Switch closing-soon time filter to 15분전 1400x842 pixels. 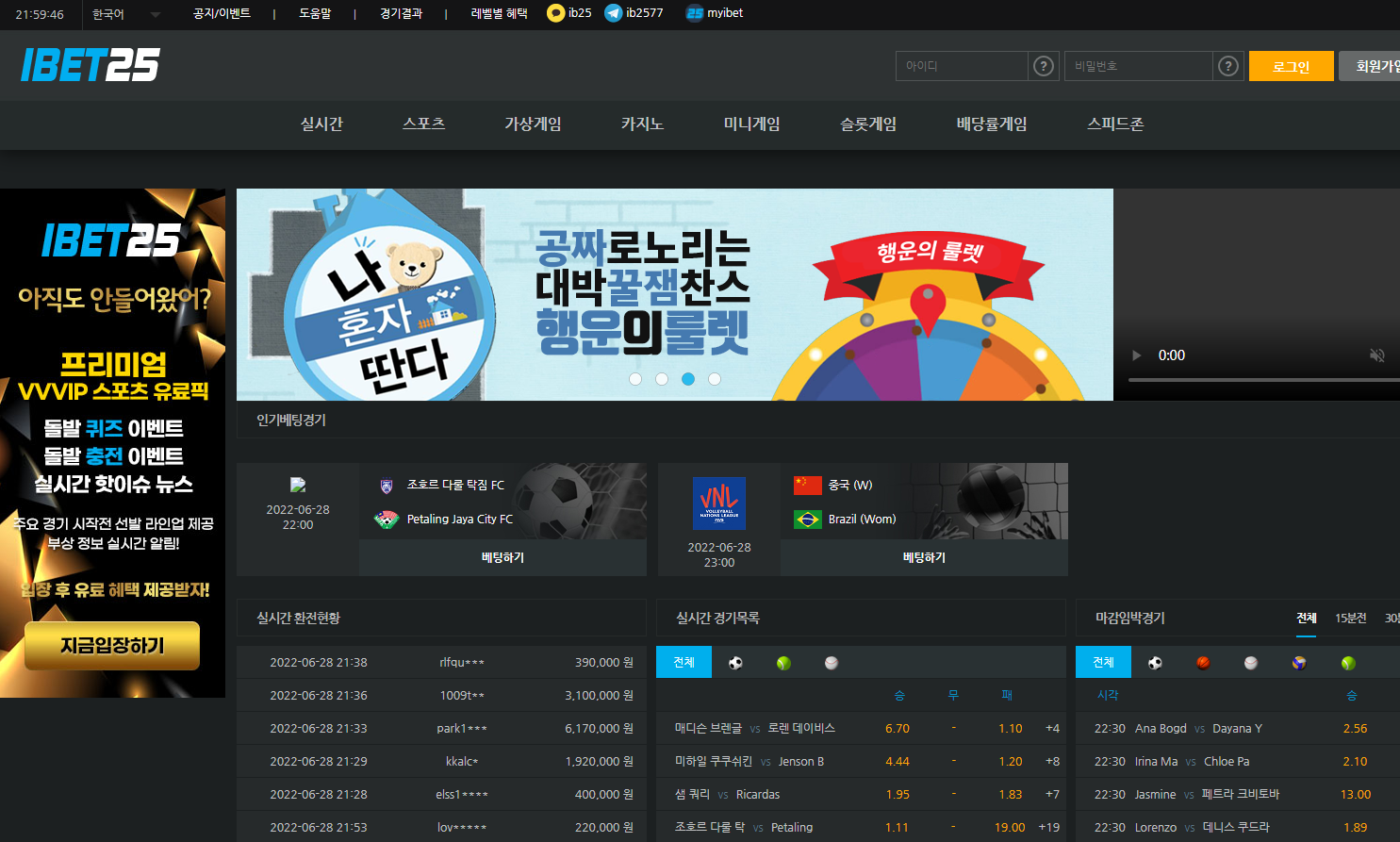pyautogui.click(x=1350, y=618)
